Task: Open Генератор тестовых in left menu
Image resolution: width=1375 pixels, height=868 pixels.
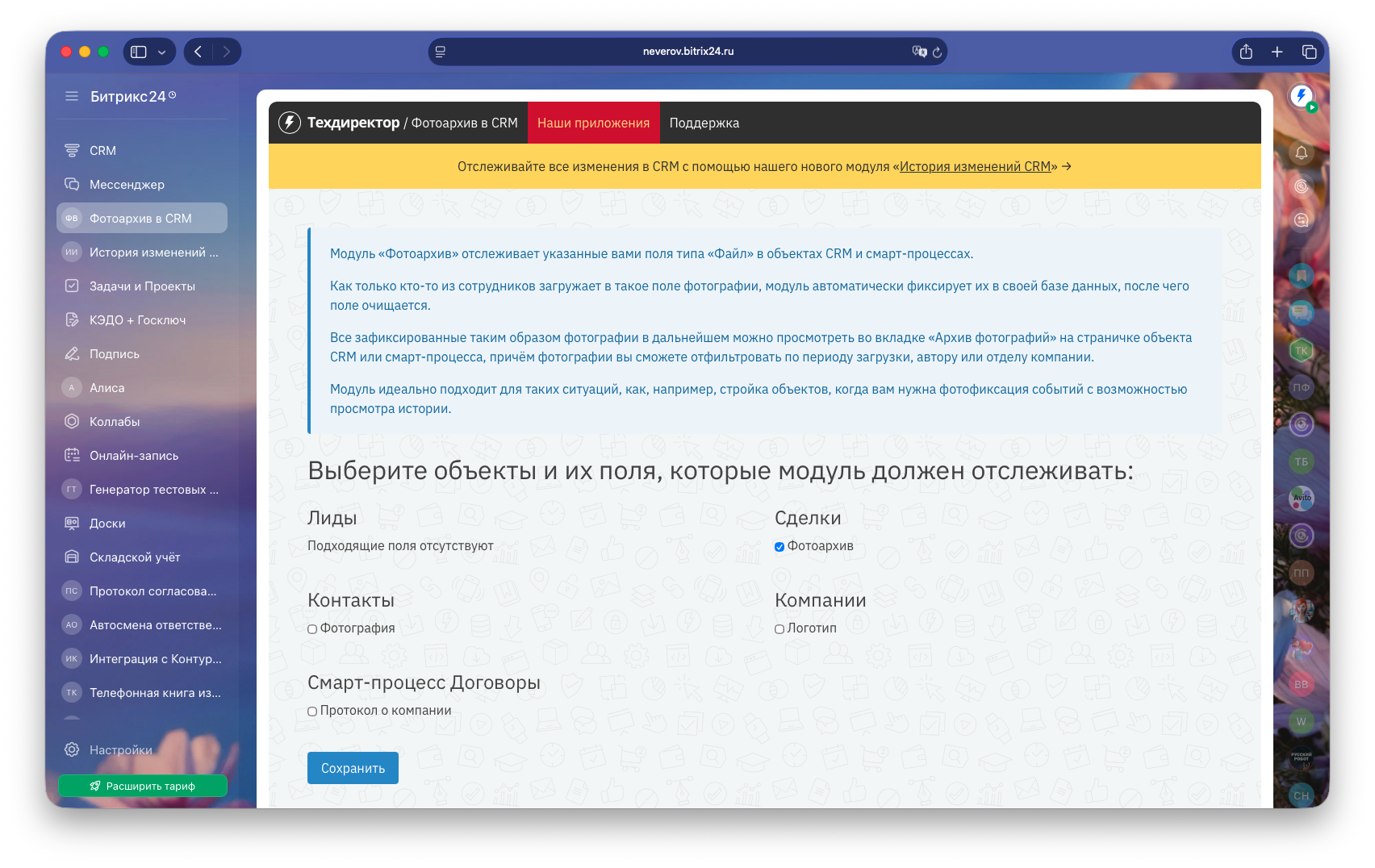Action: click(x=142, y=490)
